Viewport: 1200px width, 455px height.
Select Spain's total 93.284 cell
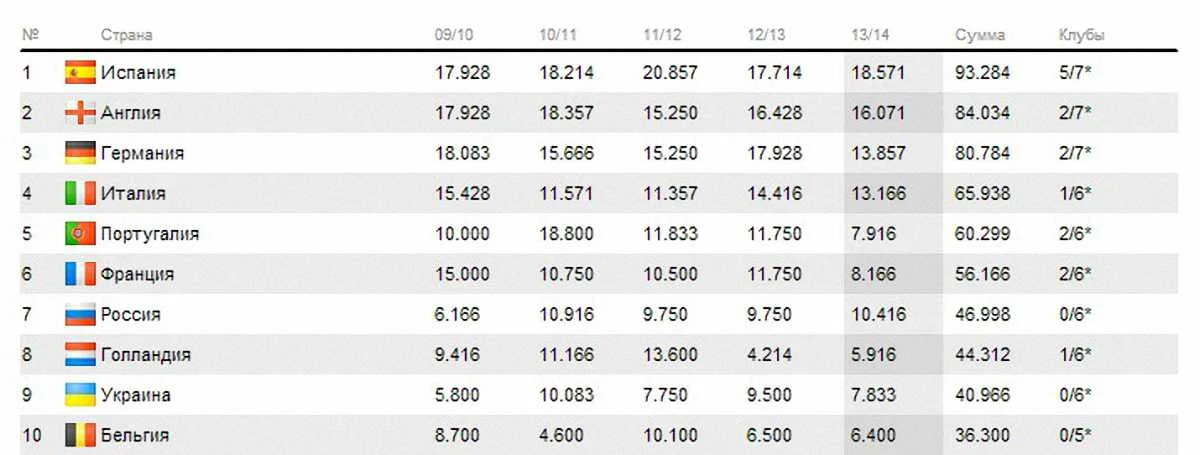pos(982,73)
